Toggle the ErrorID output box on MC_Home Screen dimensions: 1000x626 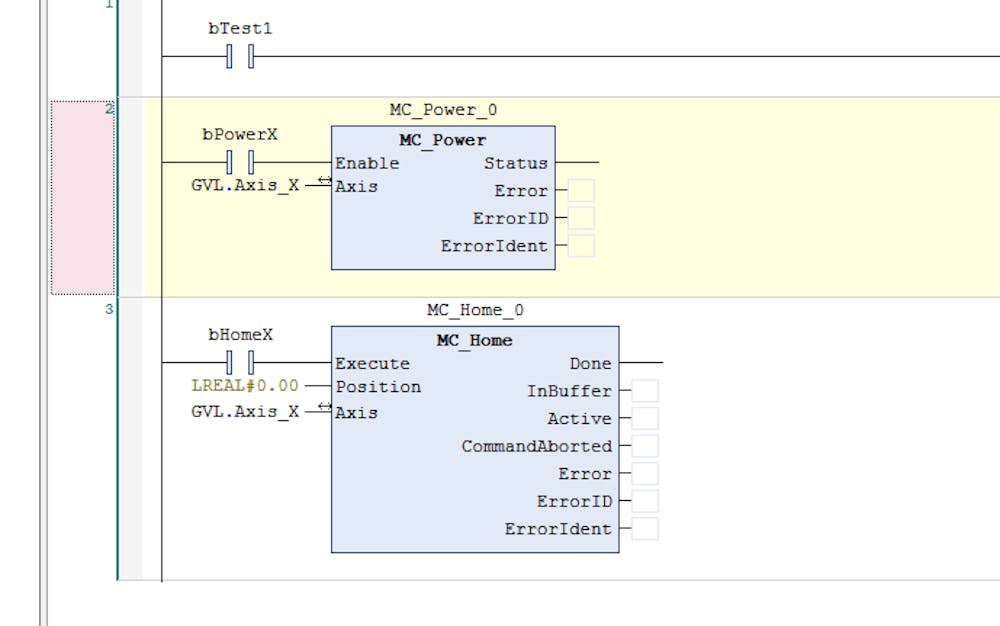pyautogui.click(x=645, y=501)
